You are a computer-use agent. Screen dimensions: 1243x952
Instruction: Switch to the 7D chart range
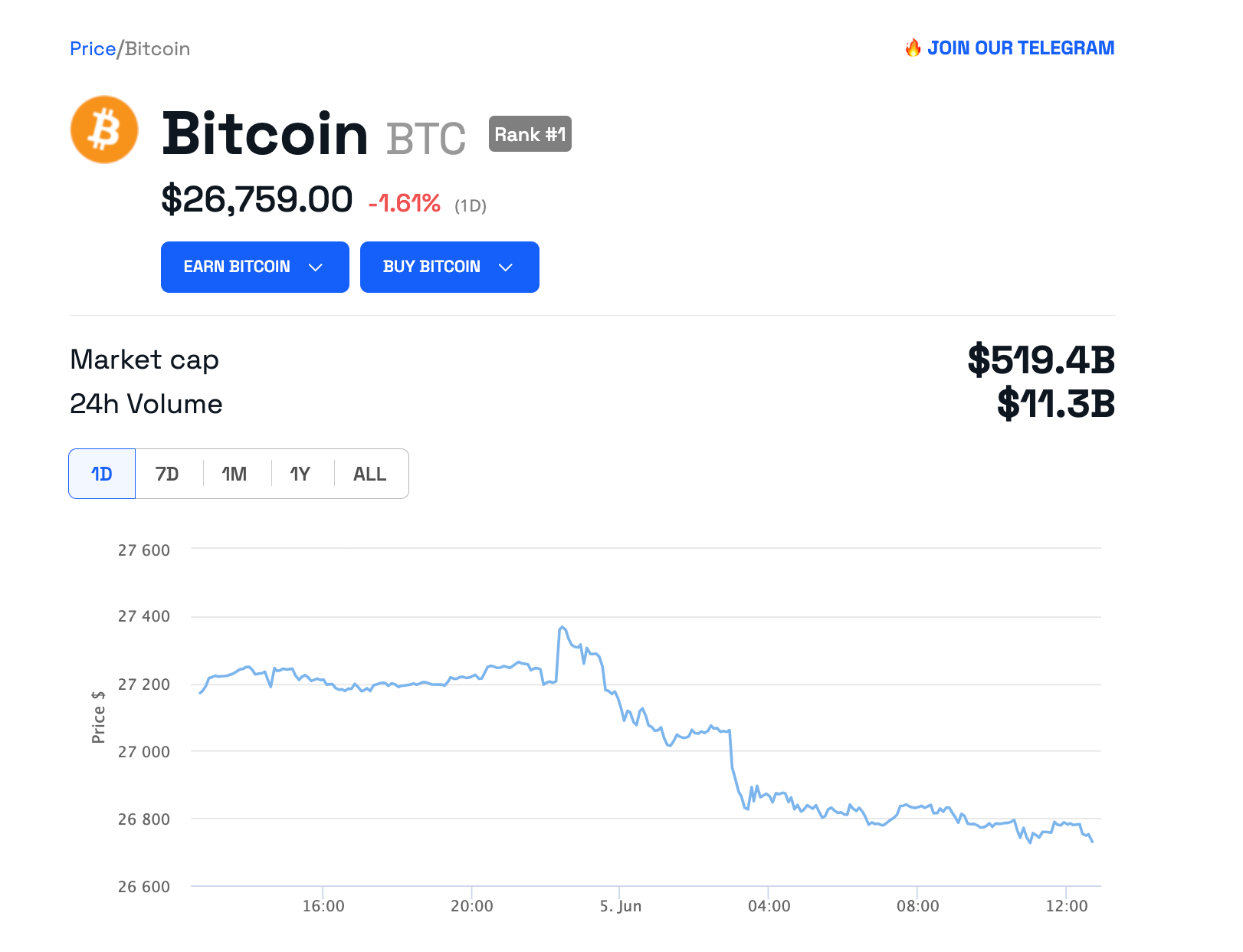coord(167,474)
